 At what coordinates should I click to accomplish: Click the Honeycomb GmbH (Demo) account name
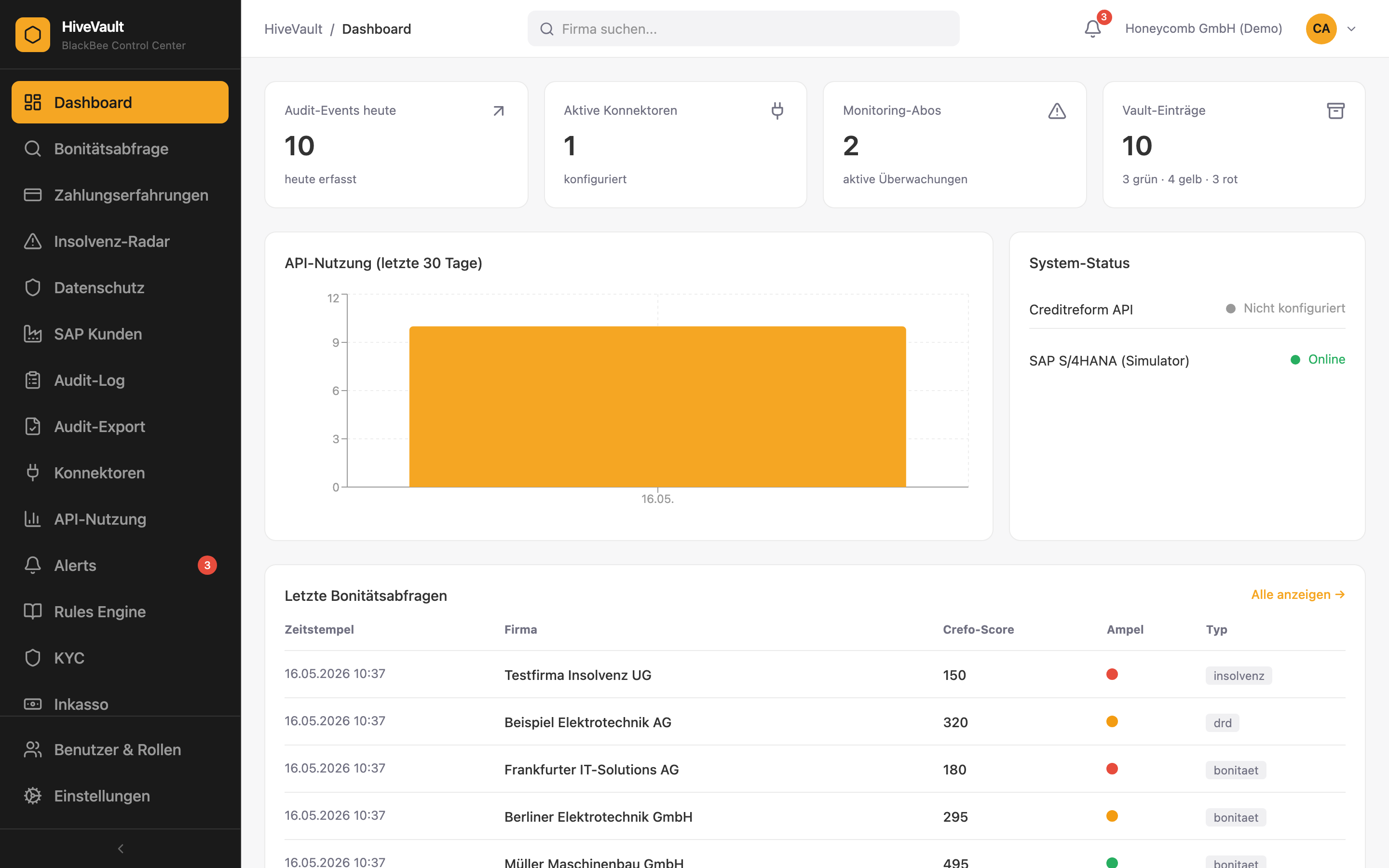1203,29
